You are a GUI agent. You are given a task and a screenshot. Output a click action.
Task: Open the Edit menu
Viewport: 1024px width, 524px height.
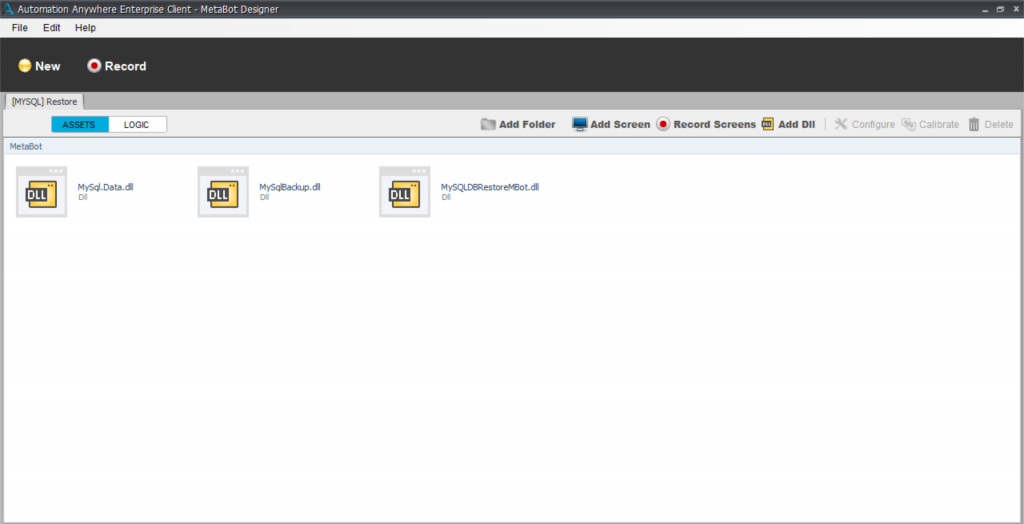point(52,28)
